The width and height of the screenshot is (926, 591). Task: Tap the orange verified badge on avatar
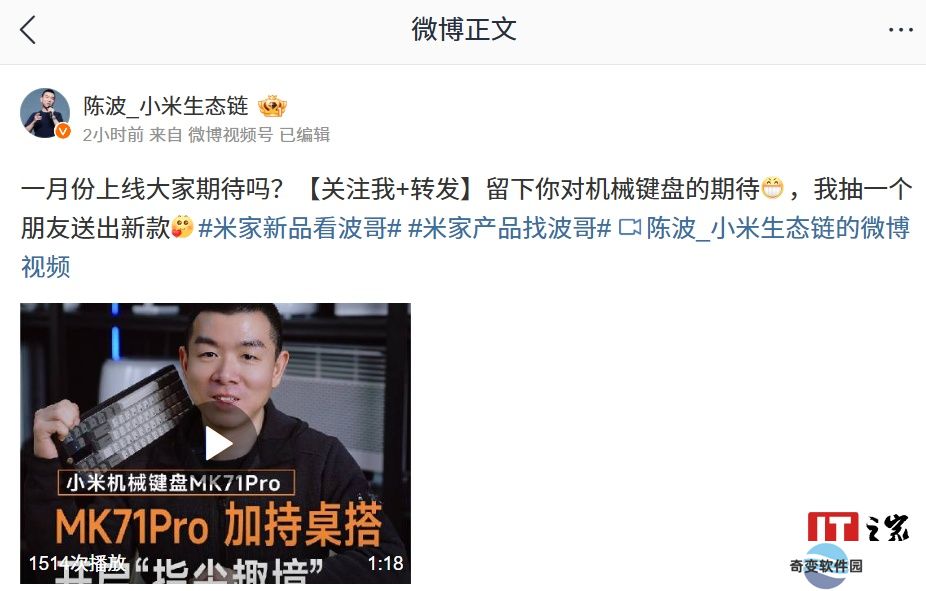point(63,131)
